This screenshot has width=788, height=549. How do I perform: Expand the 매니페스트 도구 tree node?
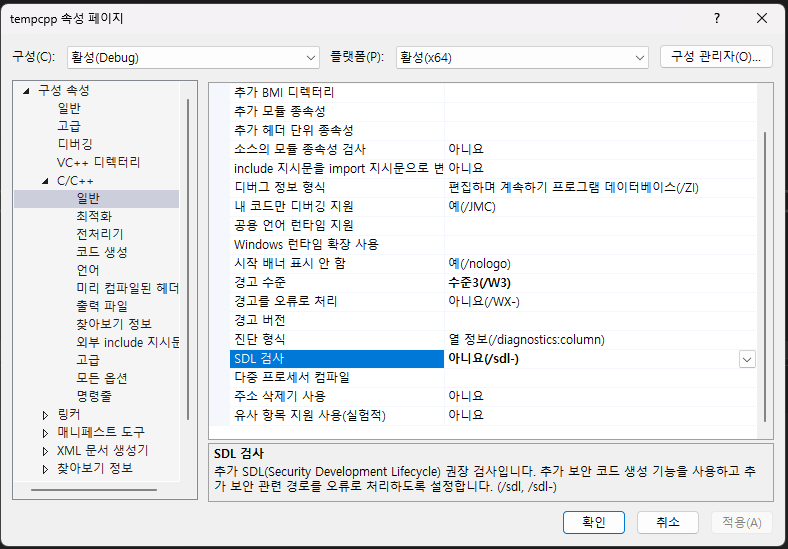click(x=45, y=433)
